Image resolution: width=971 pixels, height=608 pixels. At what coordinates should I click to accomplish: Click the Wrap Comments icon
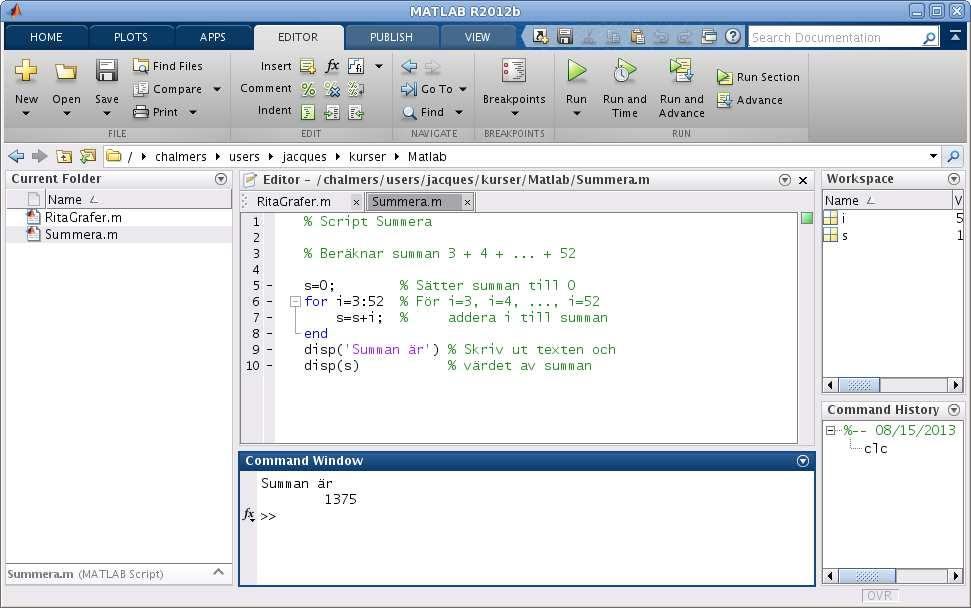[x=356, y=89]
